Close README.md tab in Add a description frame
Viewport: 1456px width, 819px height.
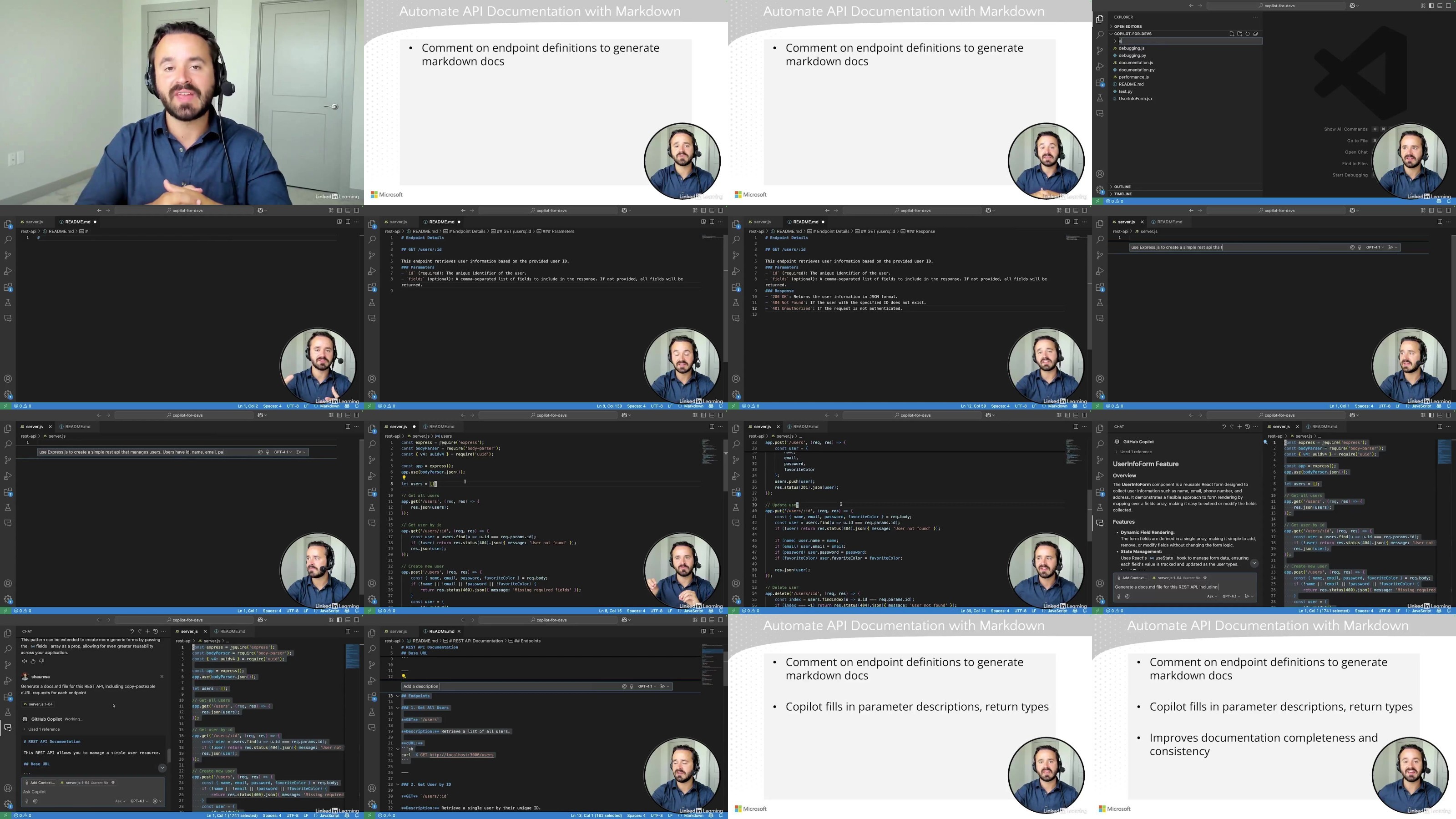pyautogui.click(x=459, y=632)
